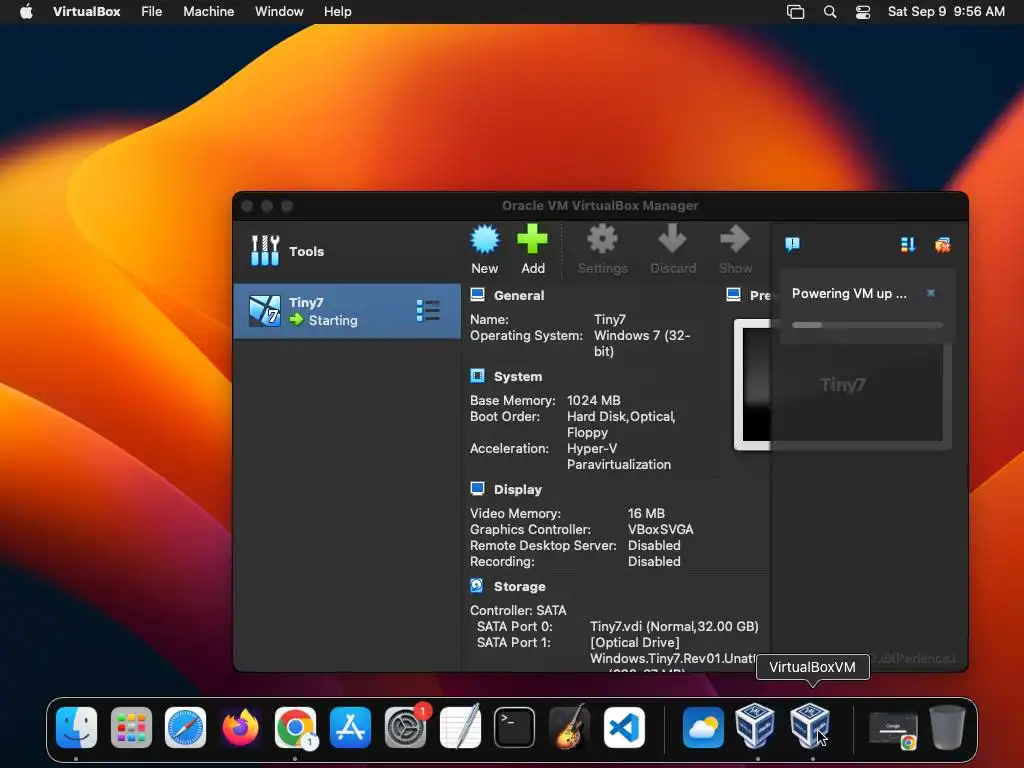
Task: Click the green Add machine icon
Action: (532, 239)
